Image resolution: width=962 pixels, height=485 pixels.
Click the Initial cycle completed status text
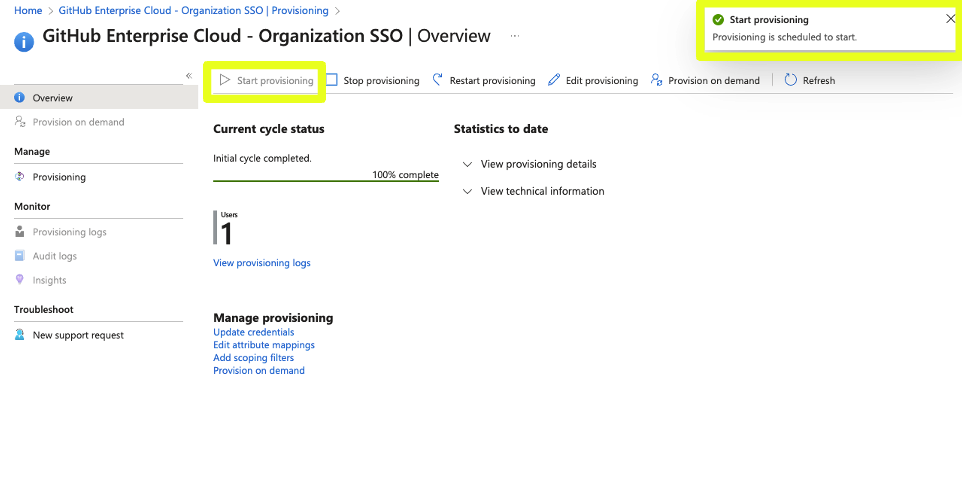[x=263, y=158]
